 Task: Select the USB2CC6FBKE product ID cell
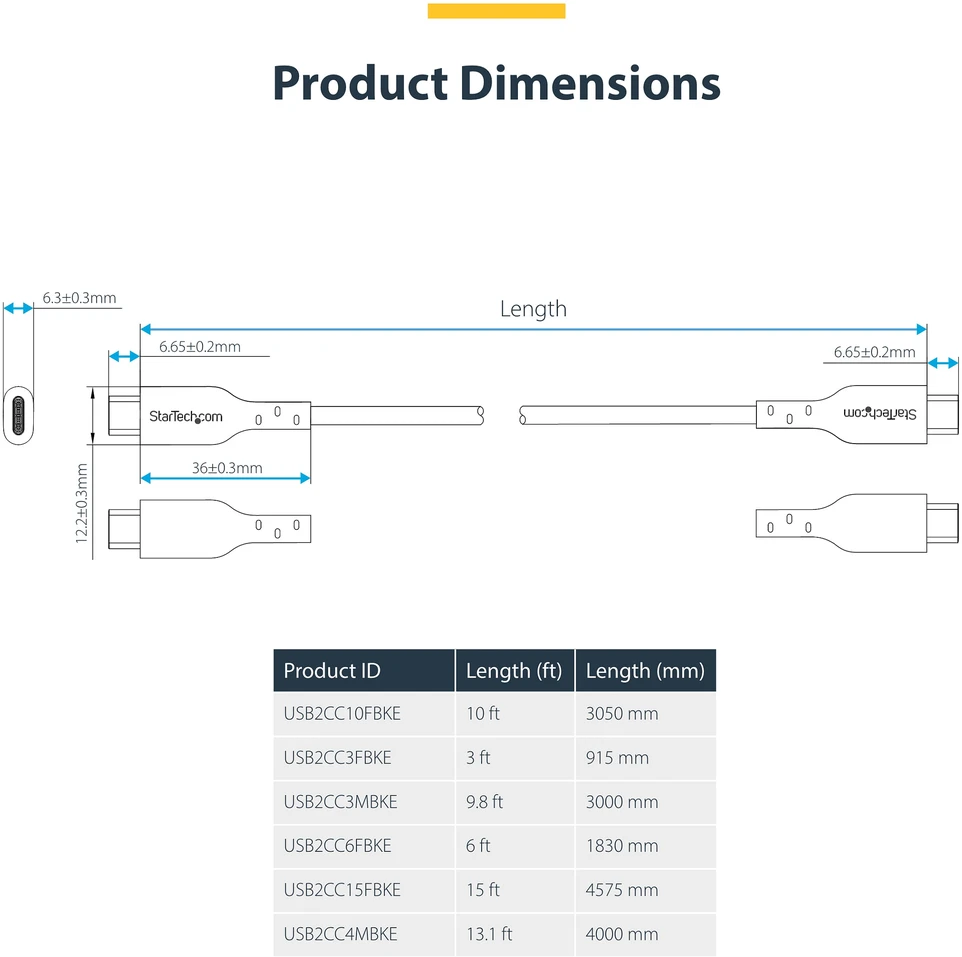click(364, 846)
